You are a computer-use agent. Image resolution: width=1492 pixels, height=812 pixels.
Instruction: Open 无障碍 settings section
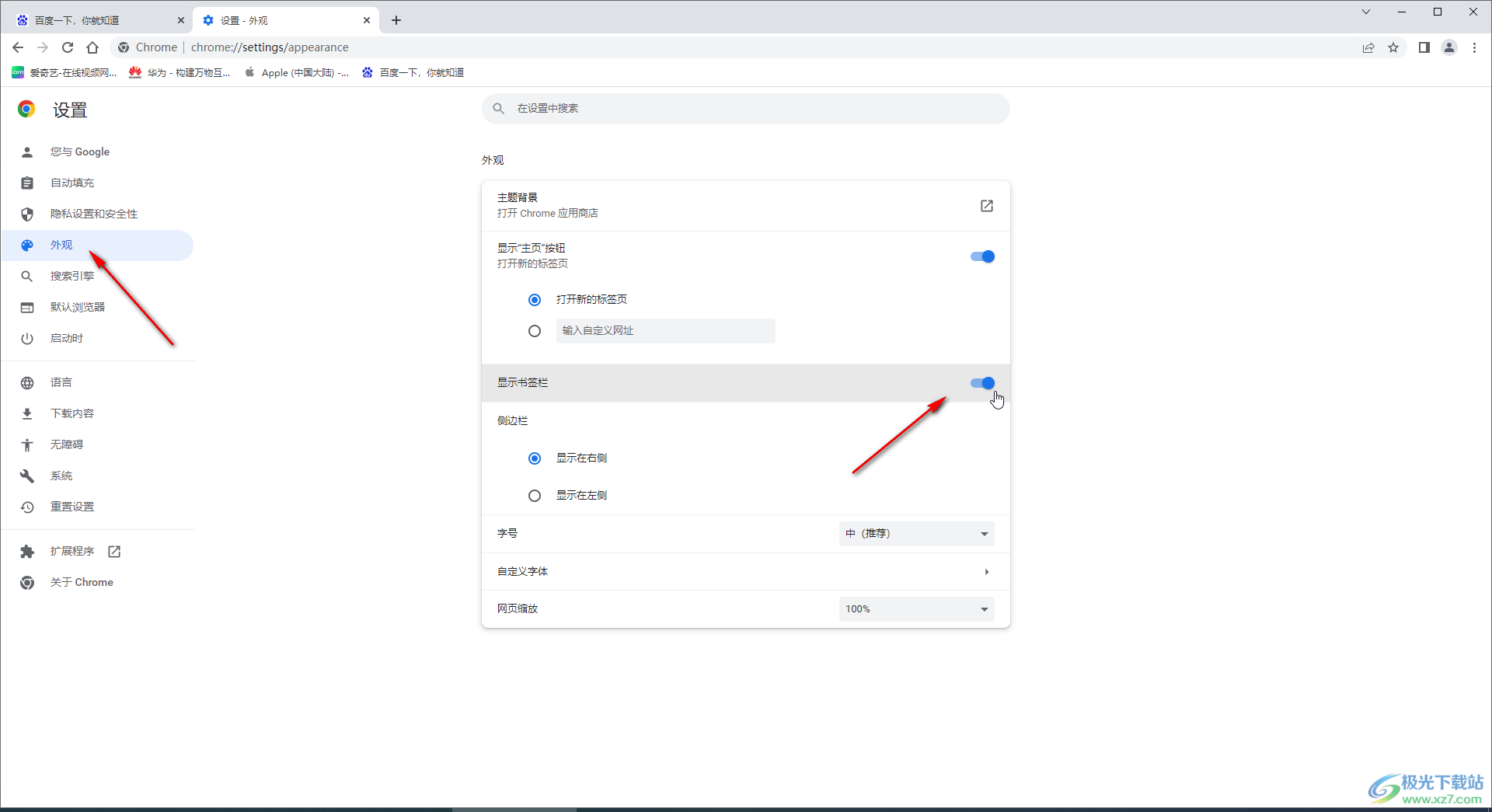coord(97,444)
